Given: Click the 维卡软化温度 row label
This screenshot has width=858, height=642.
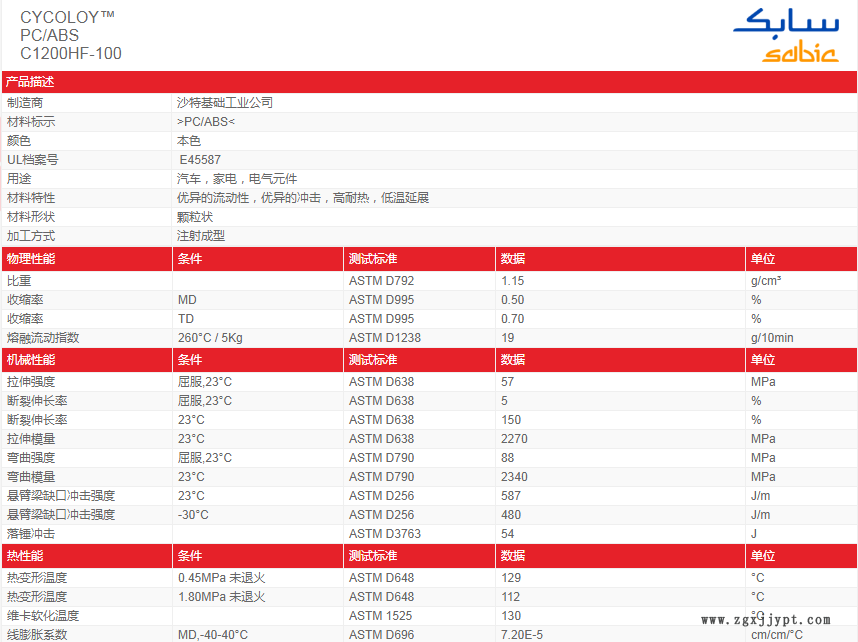Looking at the screenshot, I should coord(43,616).
